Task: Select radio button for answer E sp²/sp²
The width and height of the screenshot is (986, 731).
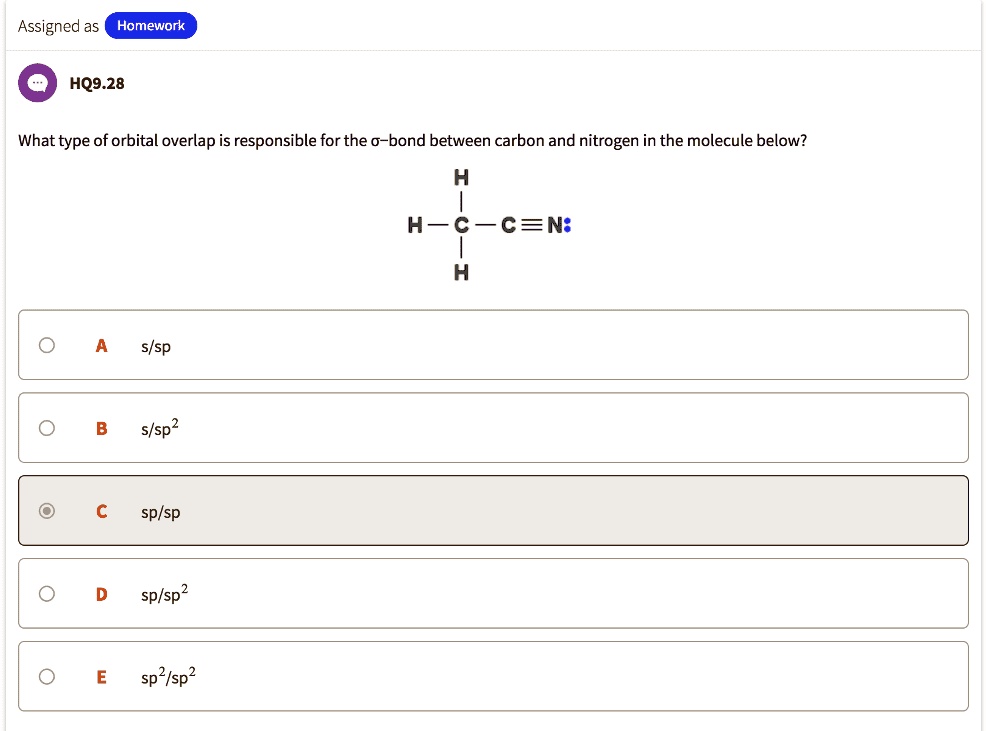Action: tap(46, 676)
